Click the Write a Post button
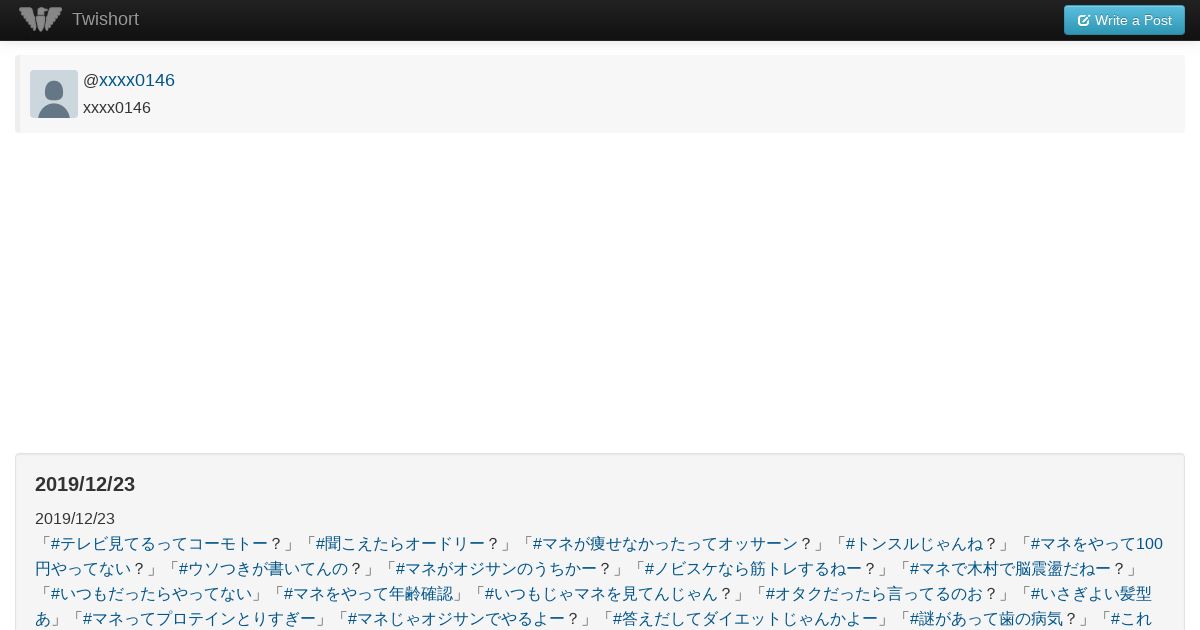This screenshot has width=1200, height=630. pos(1124,20)
